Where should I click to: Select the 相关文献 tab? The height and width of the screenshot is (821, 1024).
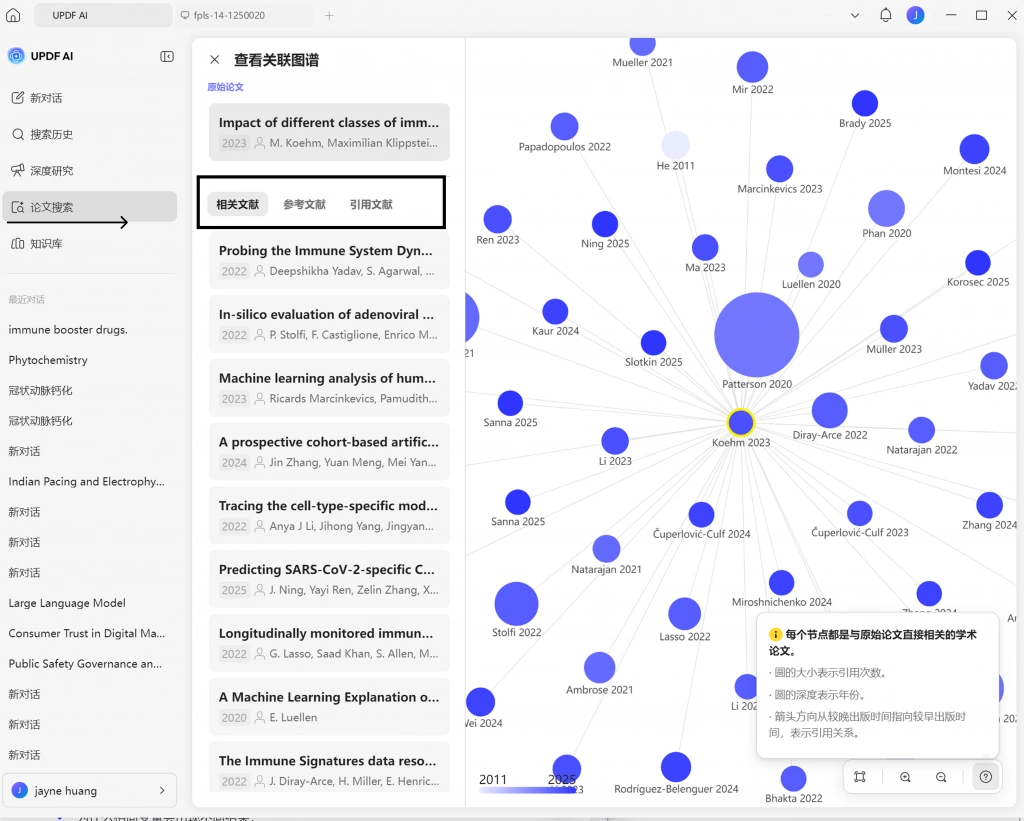[x=238, y=204]
